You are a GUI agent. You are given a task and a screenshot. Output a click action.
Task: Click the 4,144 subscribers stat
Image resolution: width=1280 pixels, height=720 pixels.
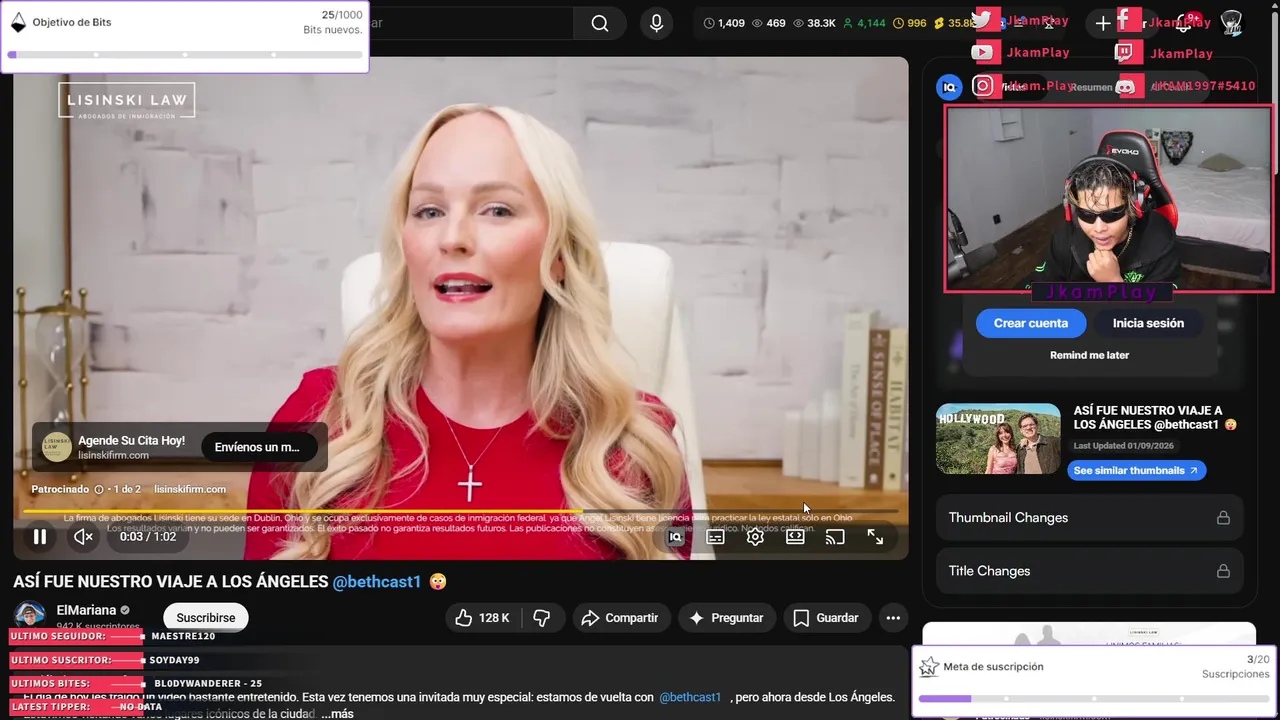pyautogui.click(x=863, y=23)
